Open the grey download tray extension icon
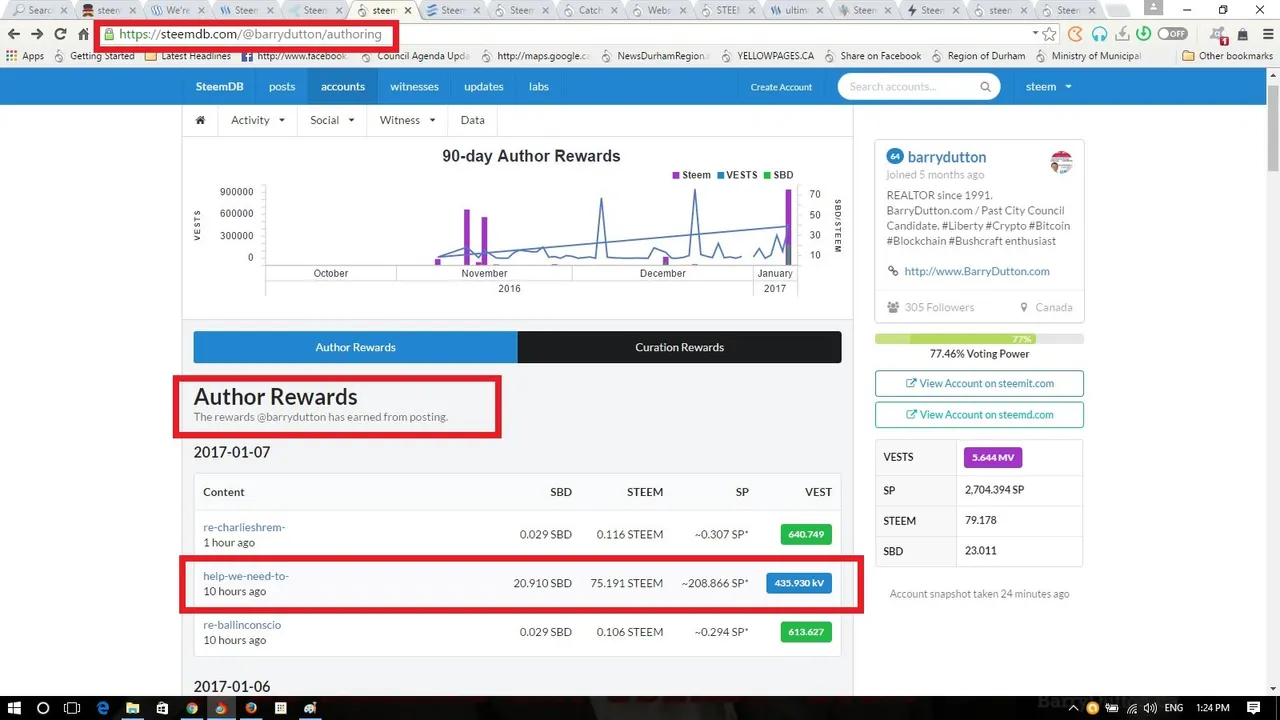The height and width of the screenshot is (720, 1280). [x=1122, y=34]
